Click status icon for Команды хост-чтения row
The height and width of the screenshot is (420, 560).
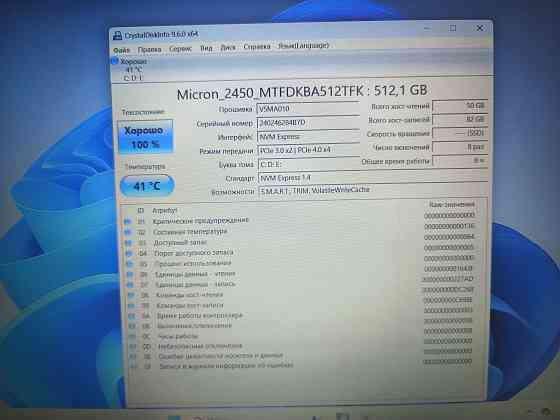[x=131, y=295]
